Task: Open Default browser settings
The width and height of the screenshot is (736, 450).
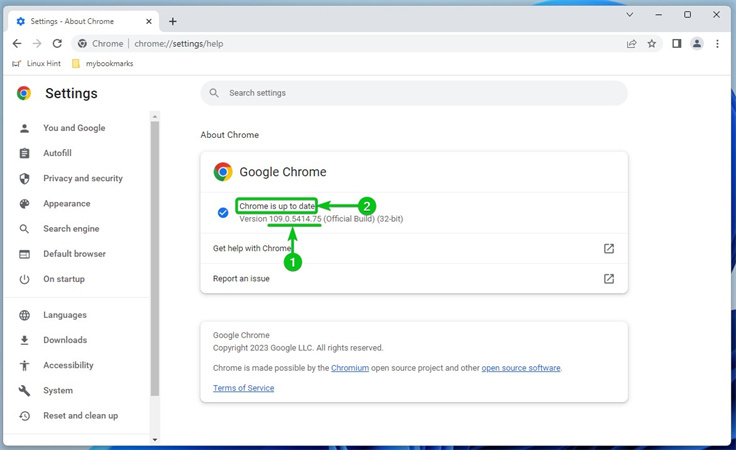Action: (74, 254)
